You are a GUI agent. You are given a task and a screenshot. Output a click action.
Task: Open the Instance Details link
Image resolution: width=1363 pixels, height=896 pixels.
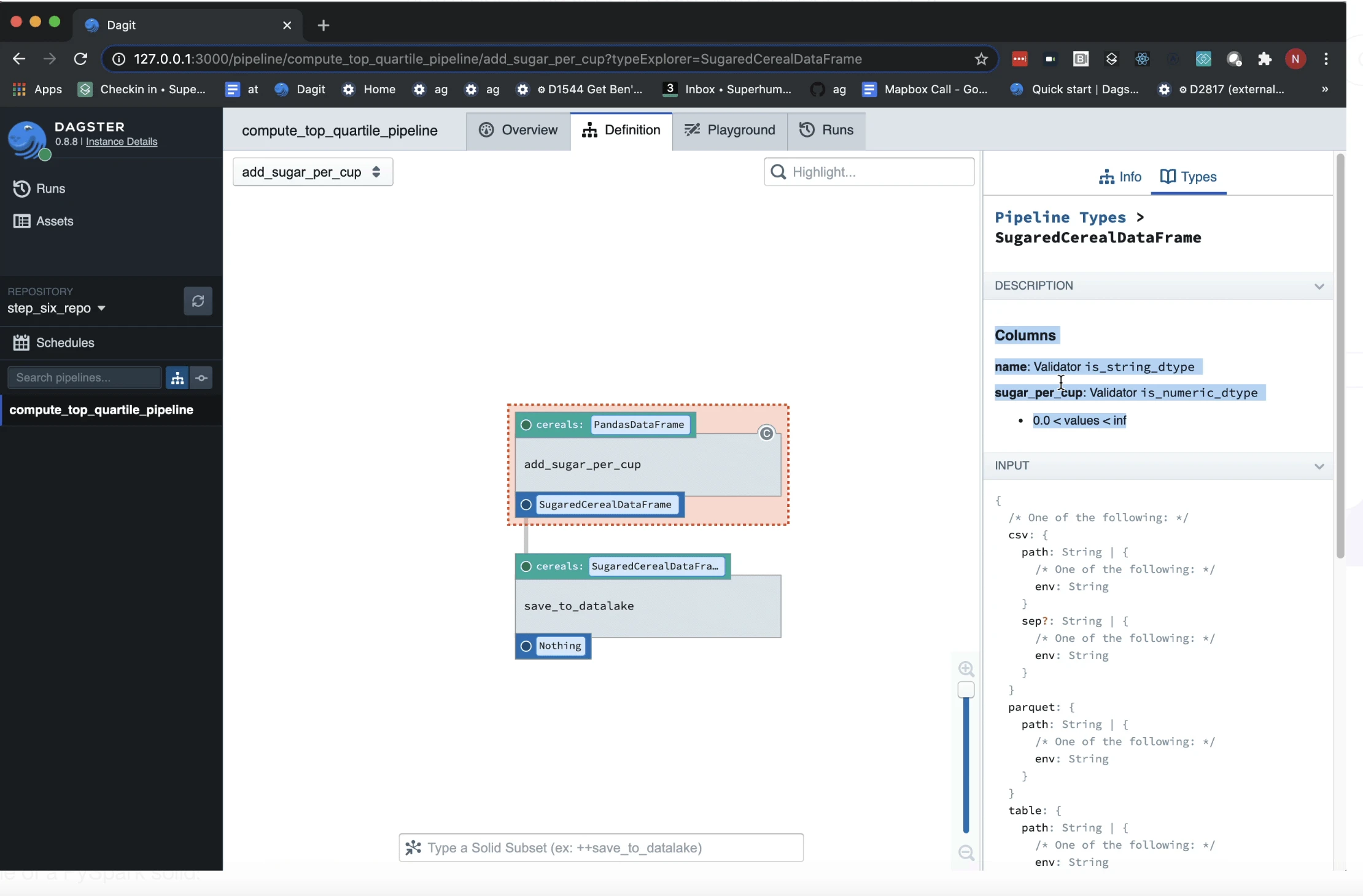(x=122, y=142)
